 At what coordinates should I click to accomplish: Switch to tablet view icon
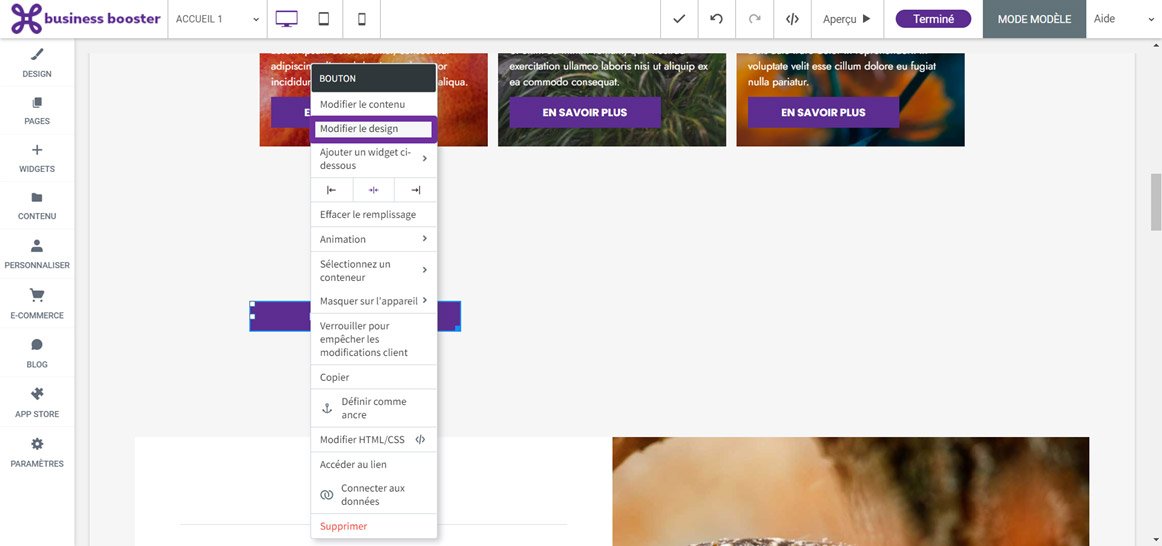point(324,19)
